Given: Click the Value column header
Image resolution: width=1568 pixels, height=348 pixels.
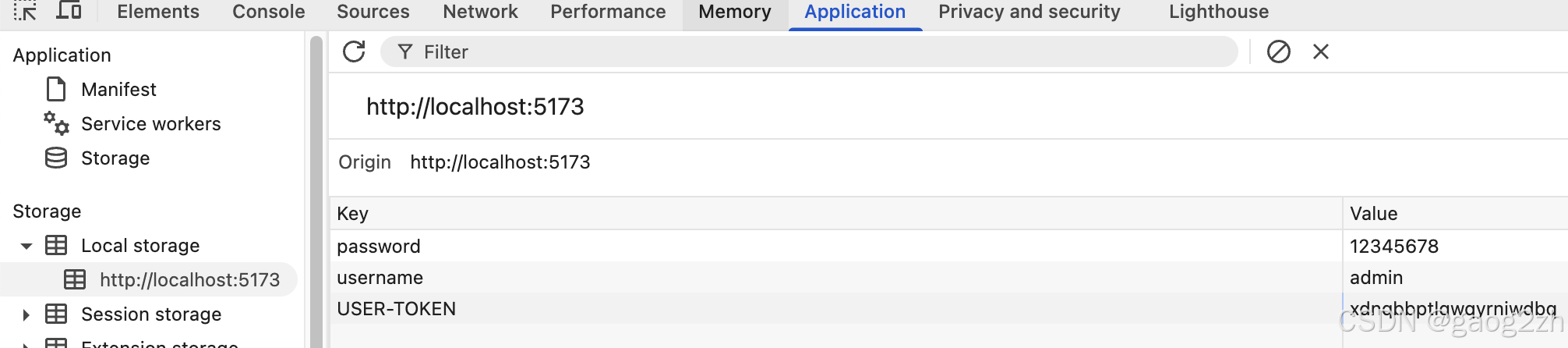Looking at the screenshot, I should (1373, 214).
